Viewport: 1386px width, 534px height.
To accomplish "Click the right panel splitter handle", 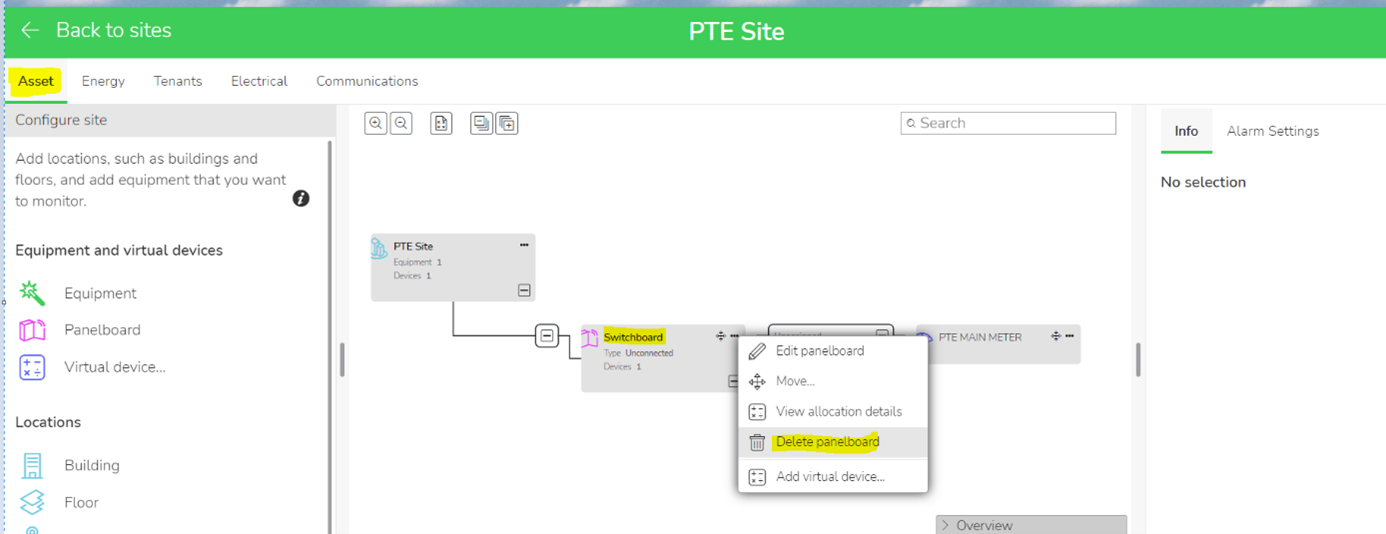I will (x=1138, y=360).
